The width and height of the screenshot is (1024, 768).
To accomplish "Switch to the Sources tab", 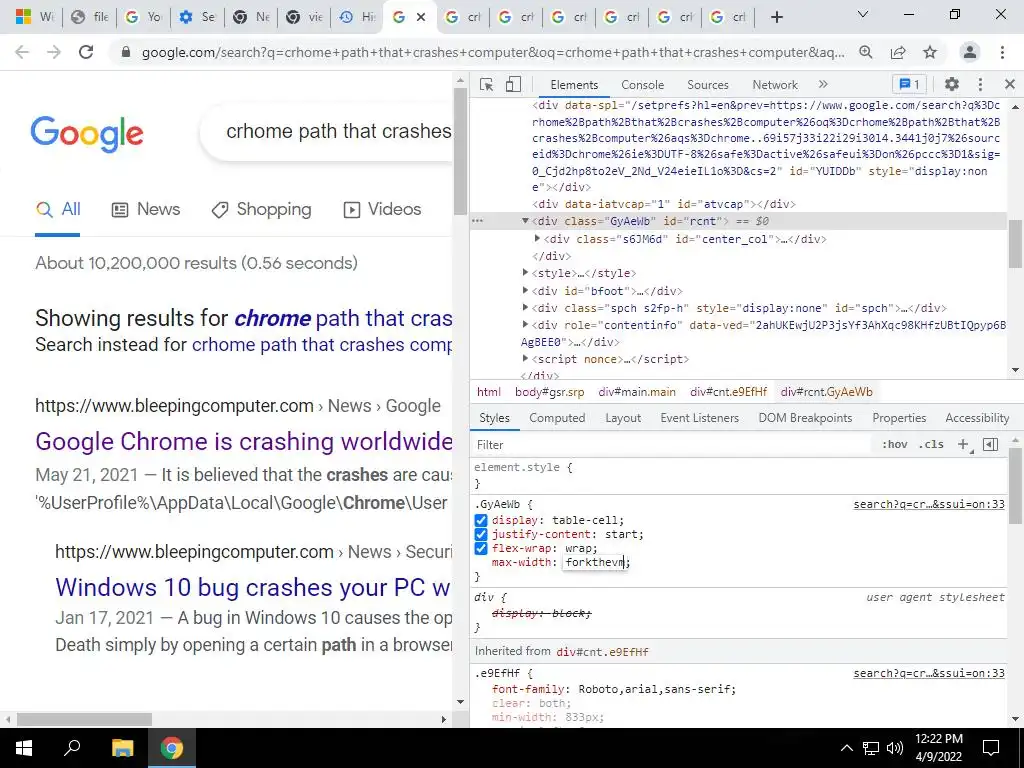I will pyautogui.click(x=707, y=85).
